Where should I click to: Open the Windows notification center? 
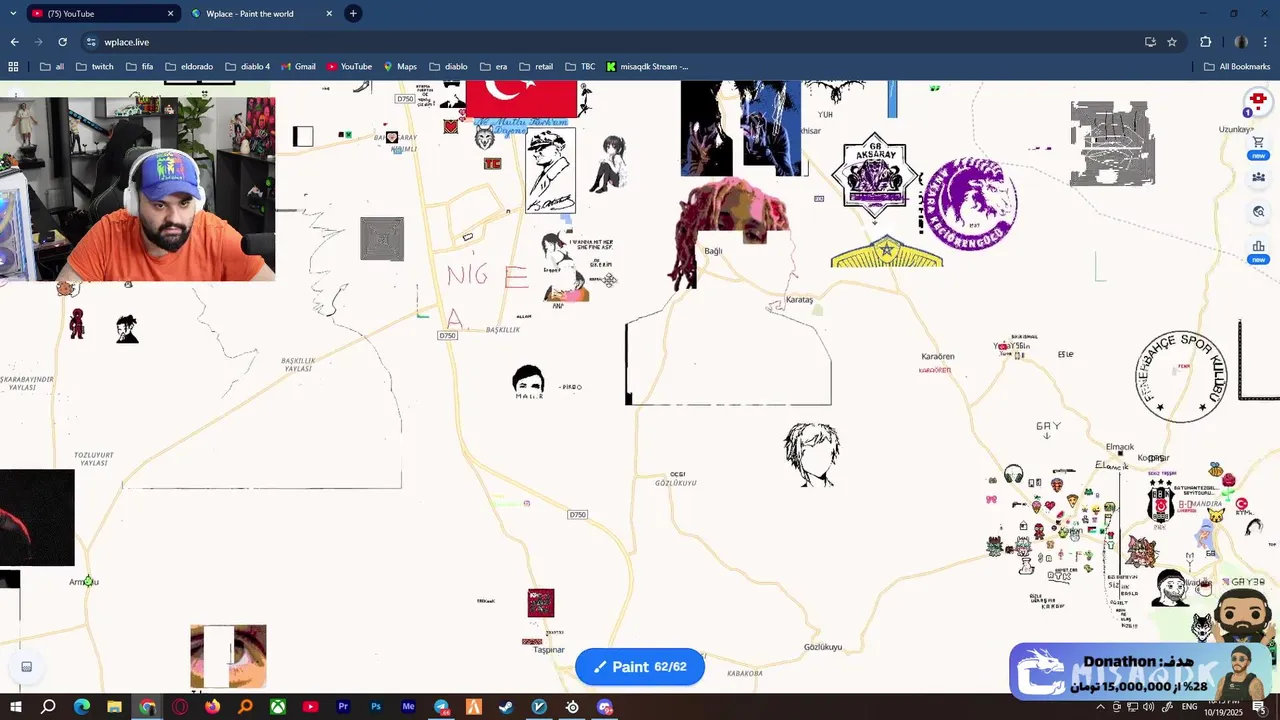click(1258, 707)
